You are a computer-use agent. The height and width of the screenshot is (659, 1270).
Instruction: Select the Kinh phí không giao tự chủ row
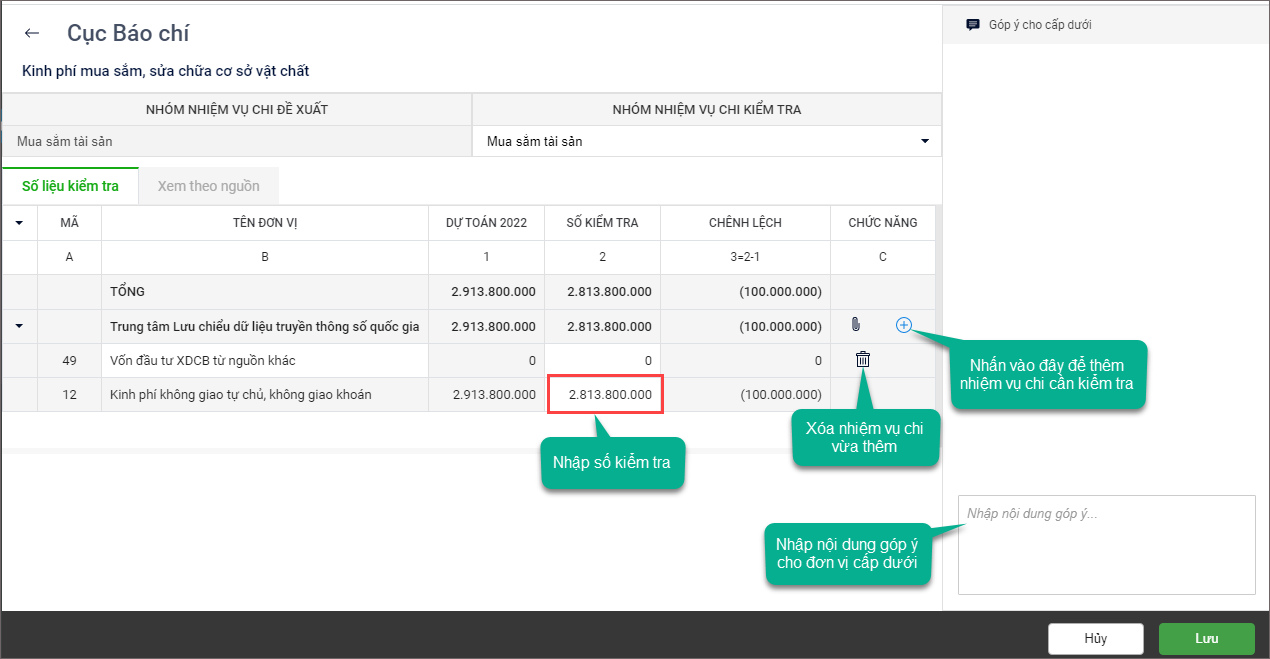pos(241,394)
